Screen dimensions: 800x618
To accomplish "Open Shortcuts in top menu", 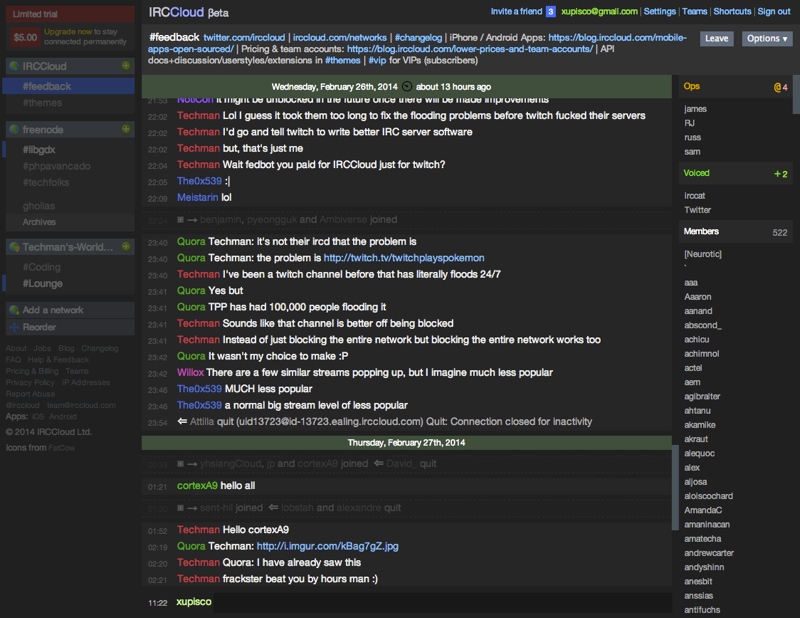I will tap(732, 11).
